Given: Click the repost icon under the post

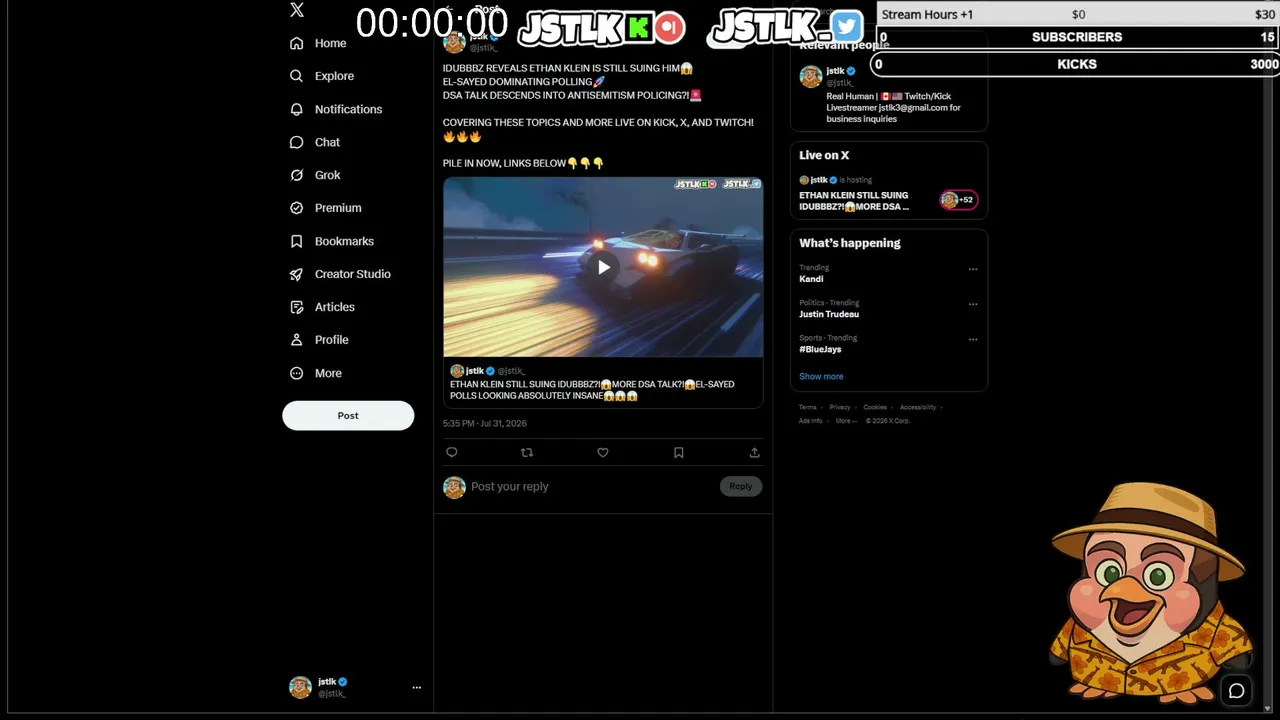Looking at the screenshot, I should [527, 452].
